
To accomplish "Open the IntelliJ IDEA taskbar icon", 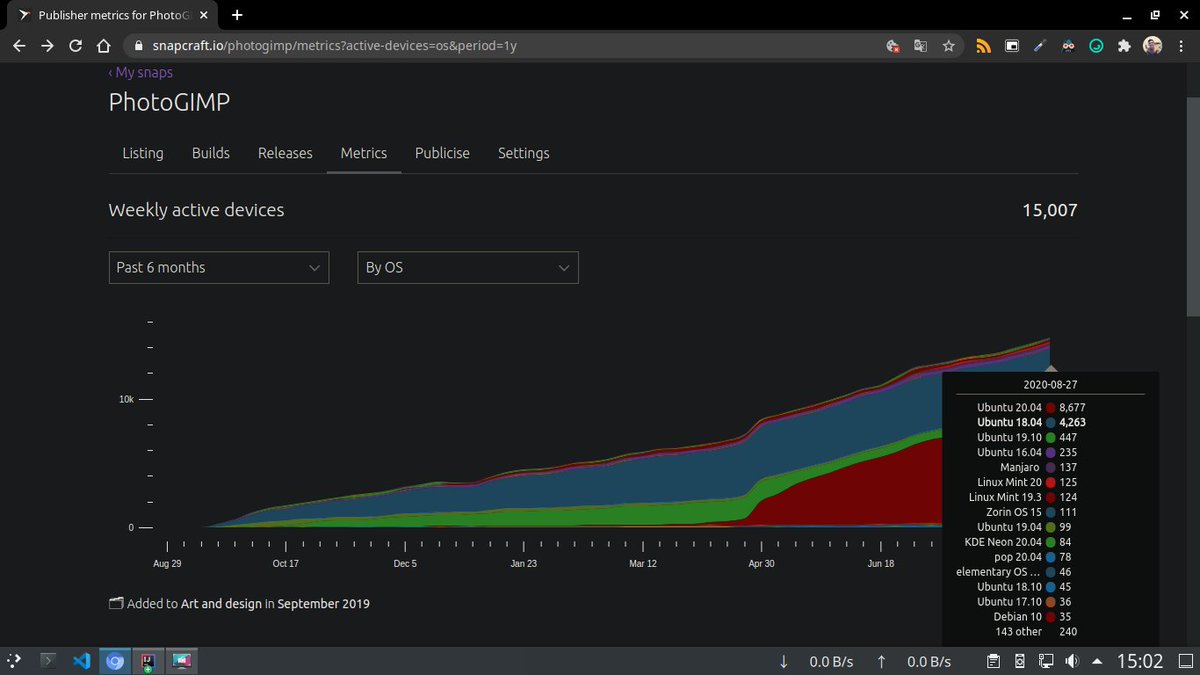I will pyautogui.click(x=149, y=661).
